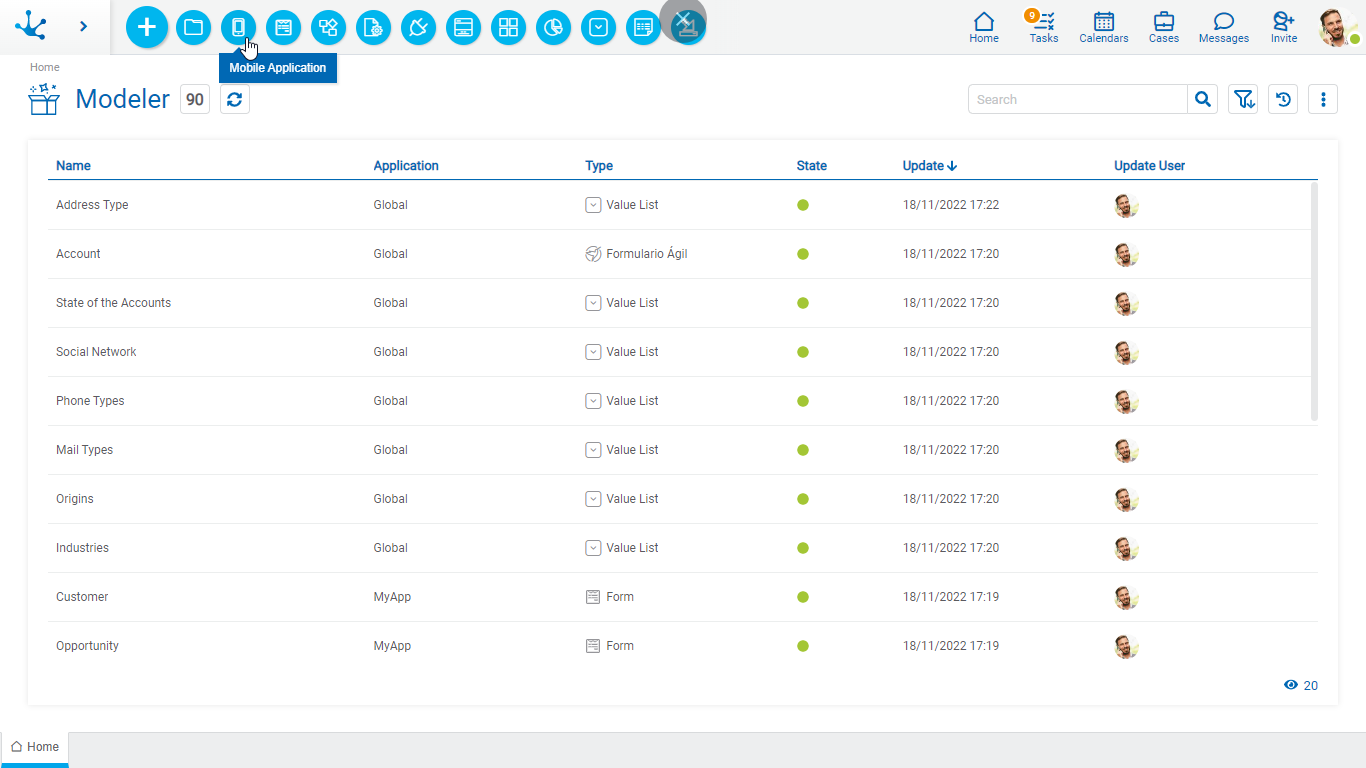The width and height of the screenshot is (1366, 768).
Task: Click update user avatar in Account row
Action: [x=1127, y=254]
